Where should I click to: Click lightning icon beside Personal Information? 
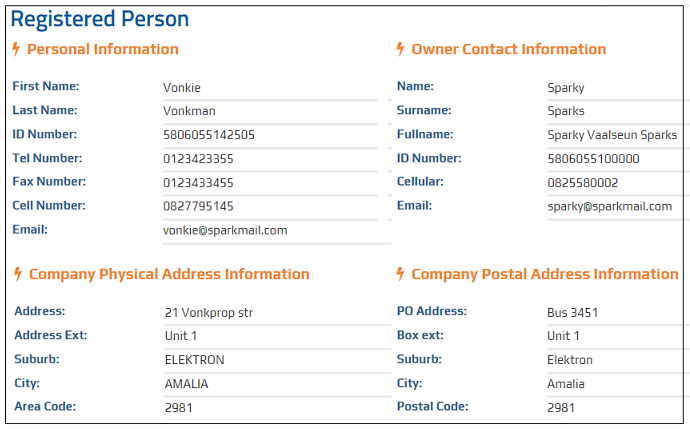coord(16,49)
